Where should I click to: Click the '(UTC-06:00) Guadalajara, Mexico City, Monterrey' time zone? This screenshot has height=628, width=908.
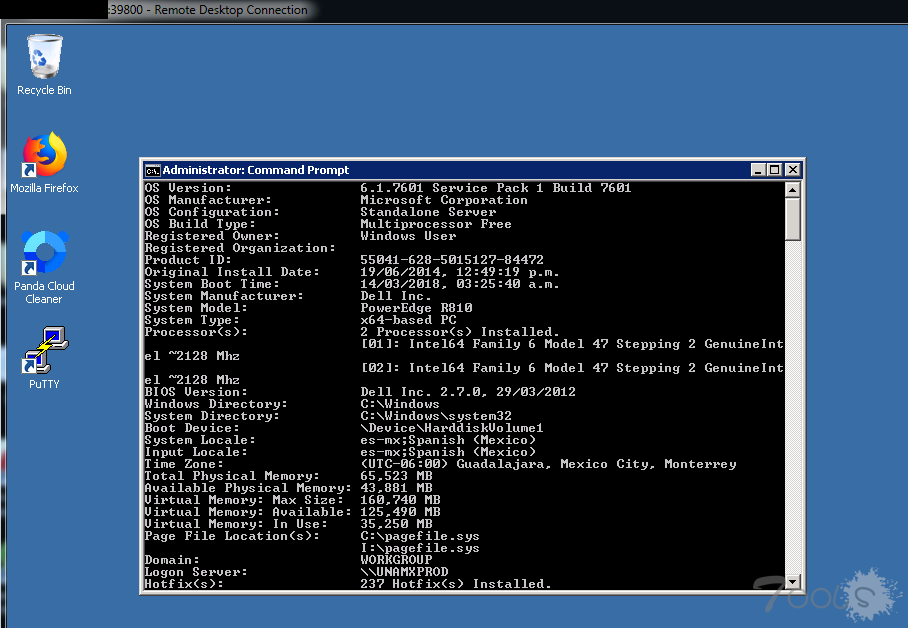pyautogui.click(x=548, y=464)
